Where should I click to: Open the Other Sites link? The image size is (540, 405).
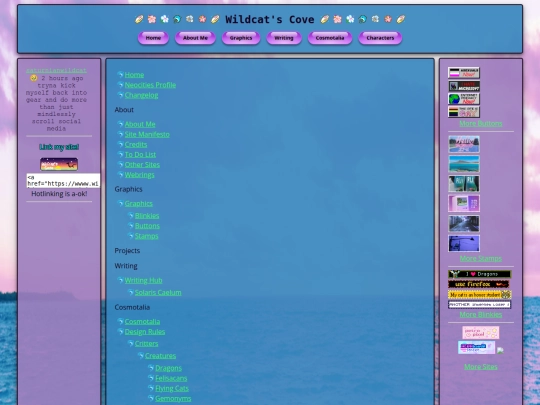coord(142,165)
